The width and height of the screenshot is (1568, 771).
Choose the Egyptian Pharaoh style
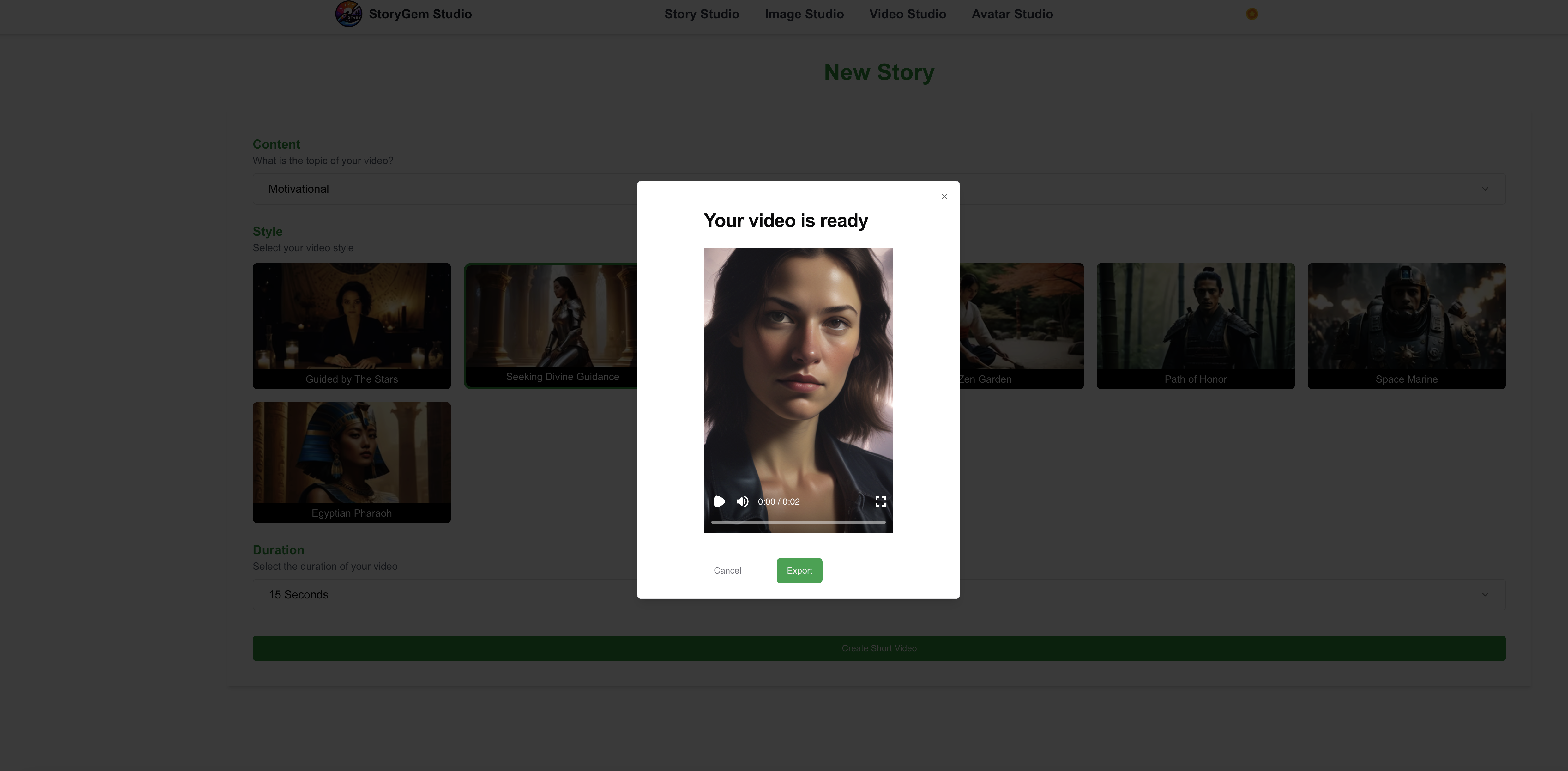352,462
